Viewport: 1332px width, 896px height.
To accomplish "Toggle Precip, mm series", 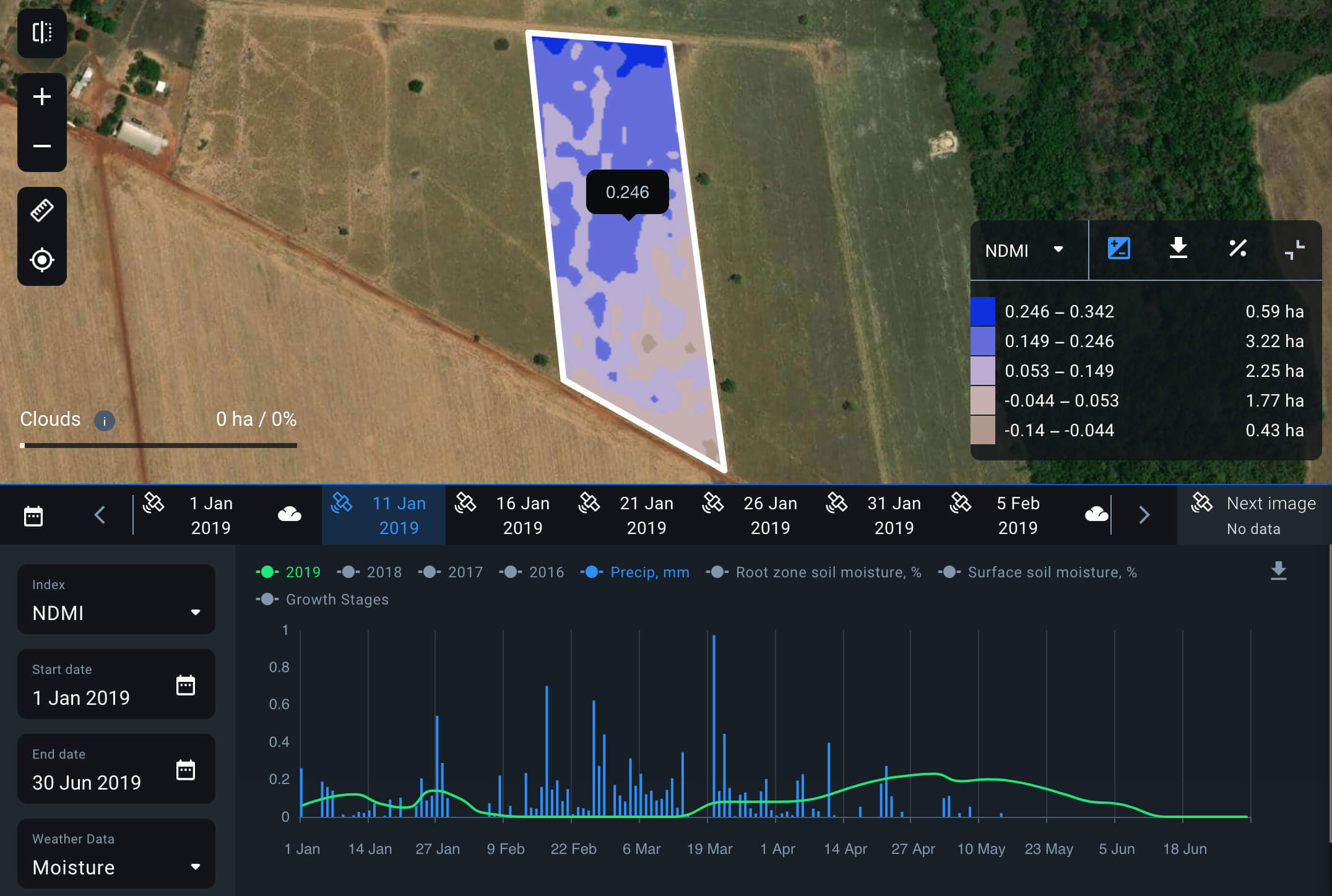I will [634, 572].
